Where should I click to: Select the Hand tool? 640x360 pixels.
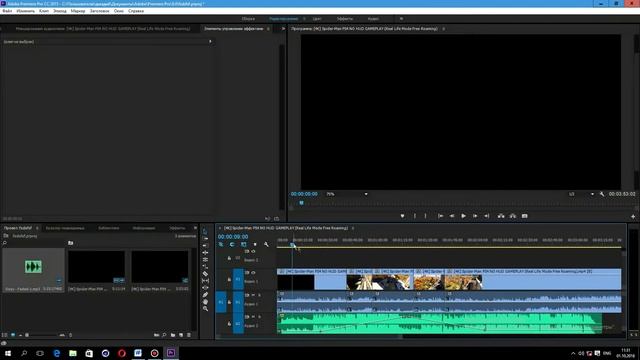pyautogui.click(x=205, y=302)
